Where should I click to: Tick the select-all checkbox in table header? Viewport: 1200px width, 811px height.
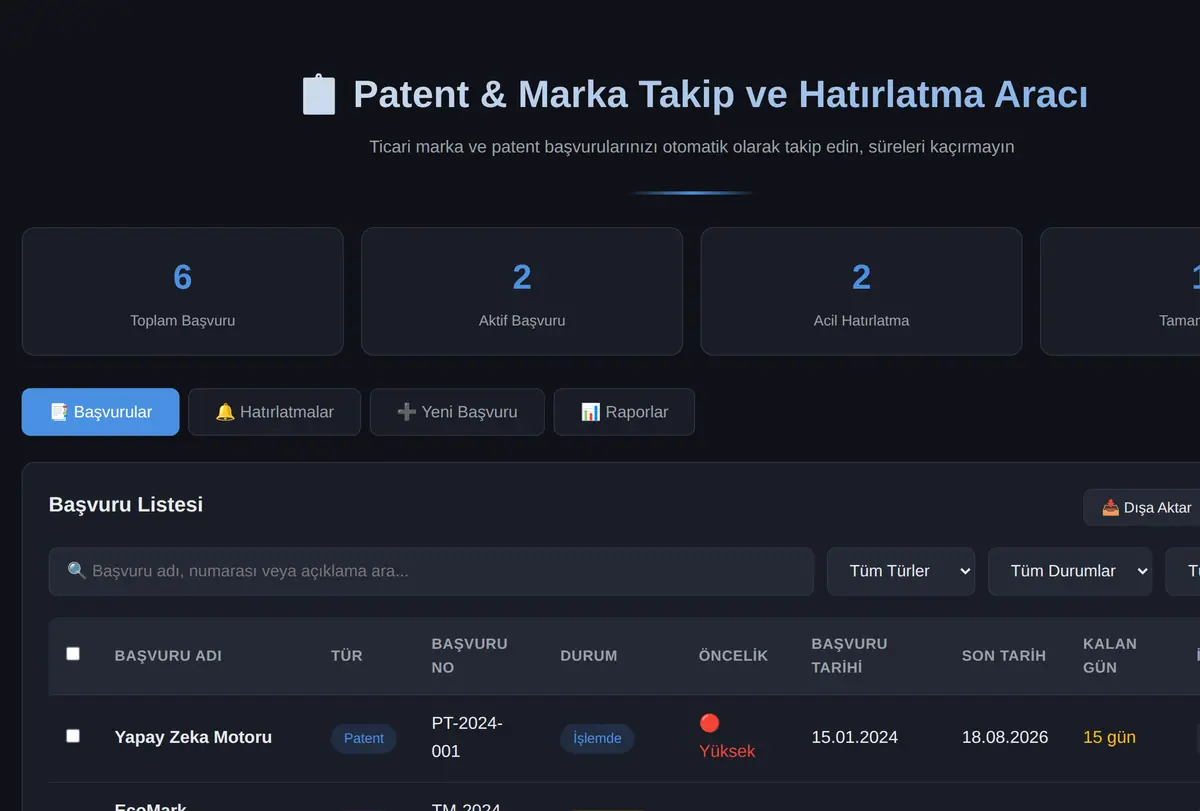73,654
